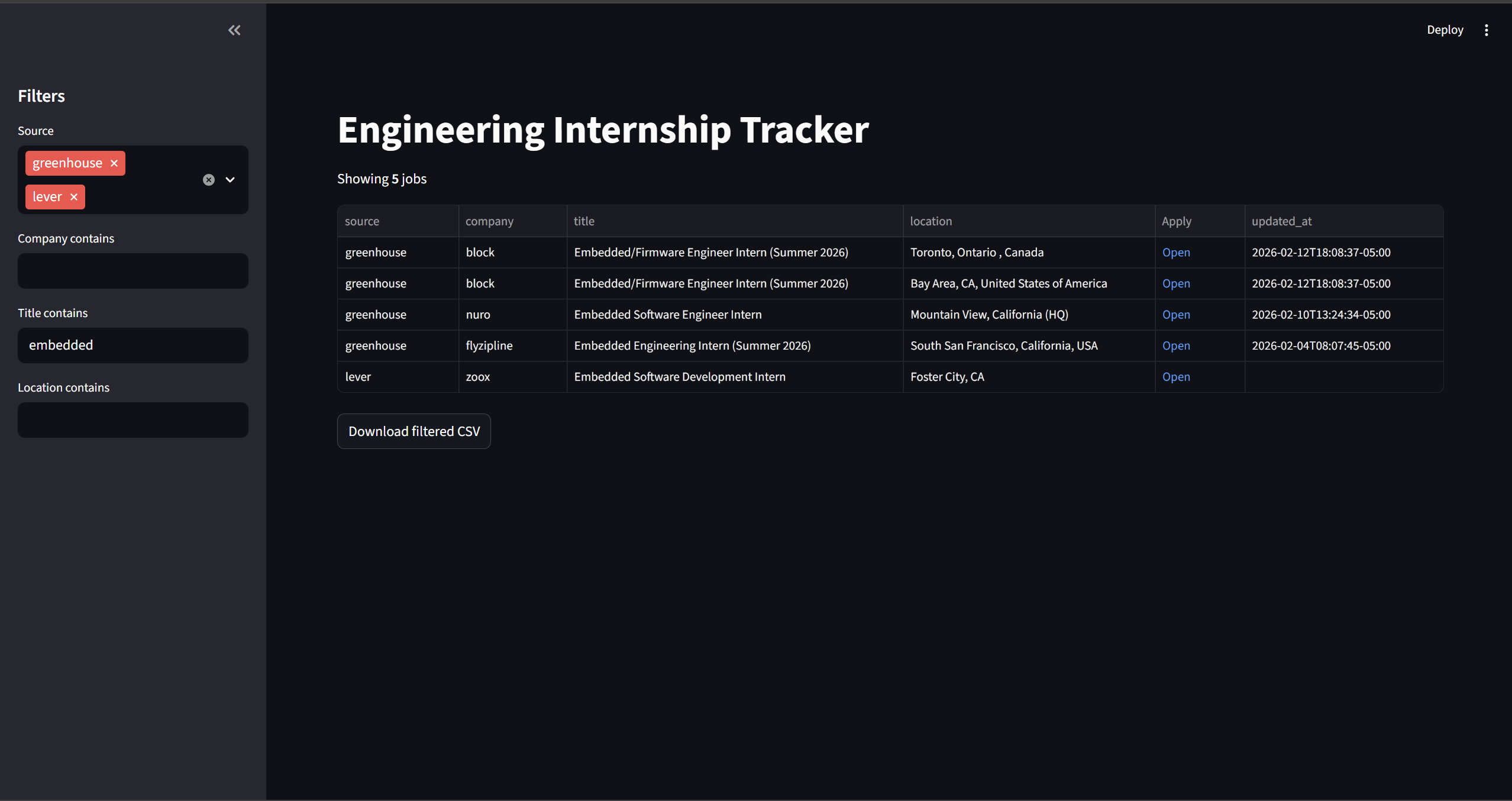Remove the greenhouse source tag
The image size is (1512, 801).
click(x=114, y=163)
